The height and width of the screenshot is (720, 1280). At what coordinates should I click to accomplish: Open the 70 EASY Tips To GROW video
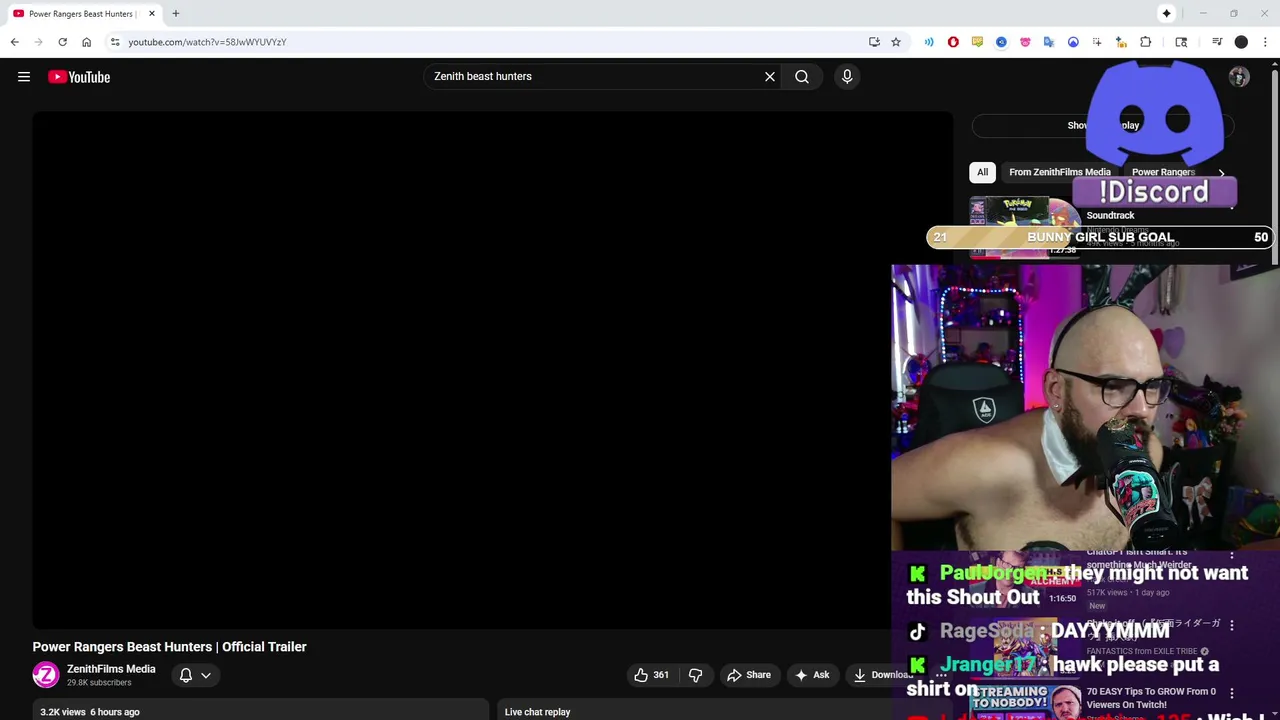click(1151, 697)
